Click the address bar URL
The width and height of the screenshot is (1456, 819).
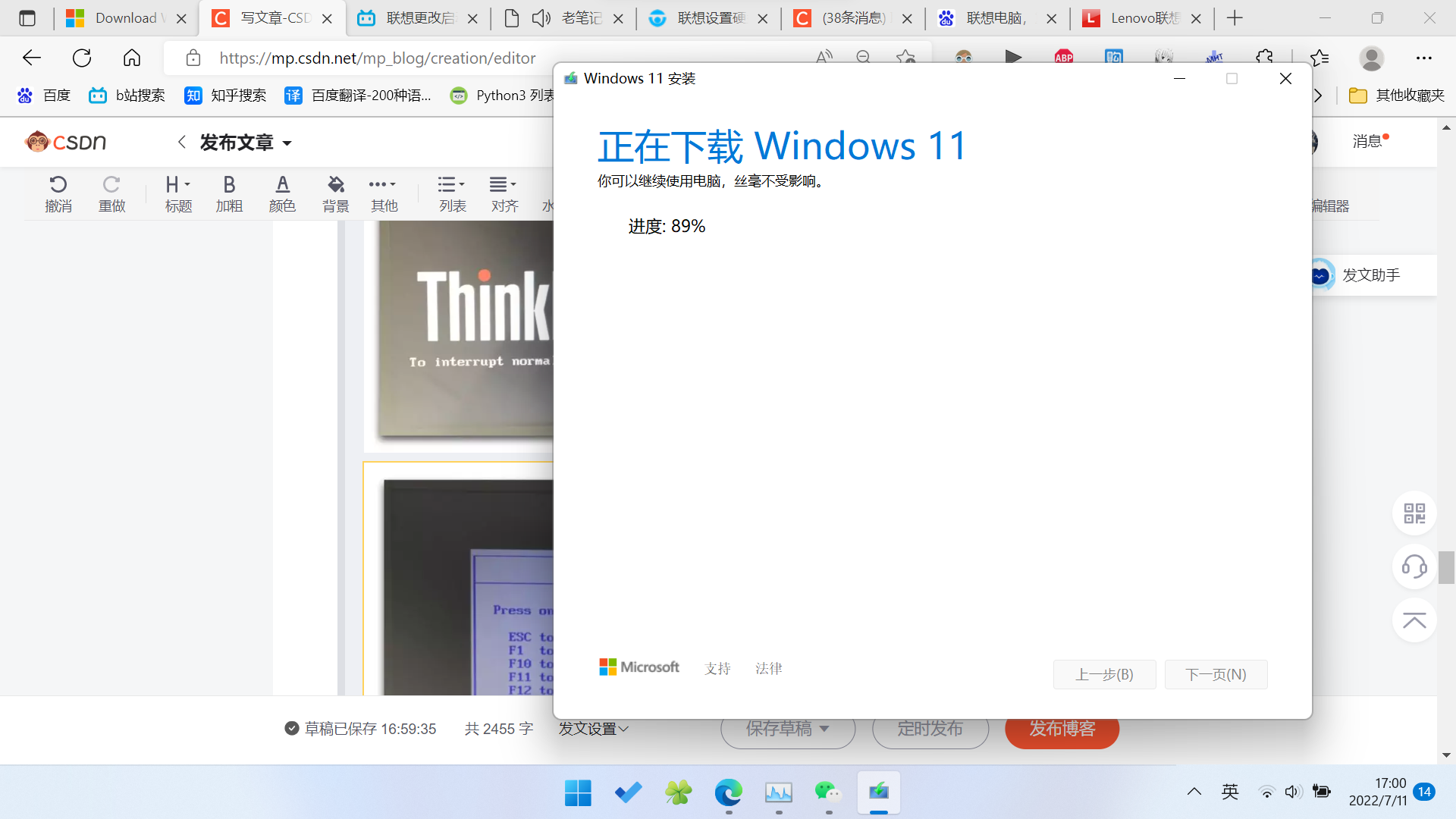[x=378, y=58]
